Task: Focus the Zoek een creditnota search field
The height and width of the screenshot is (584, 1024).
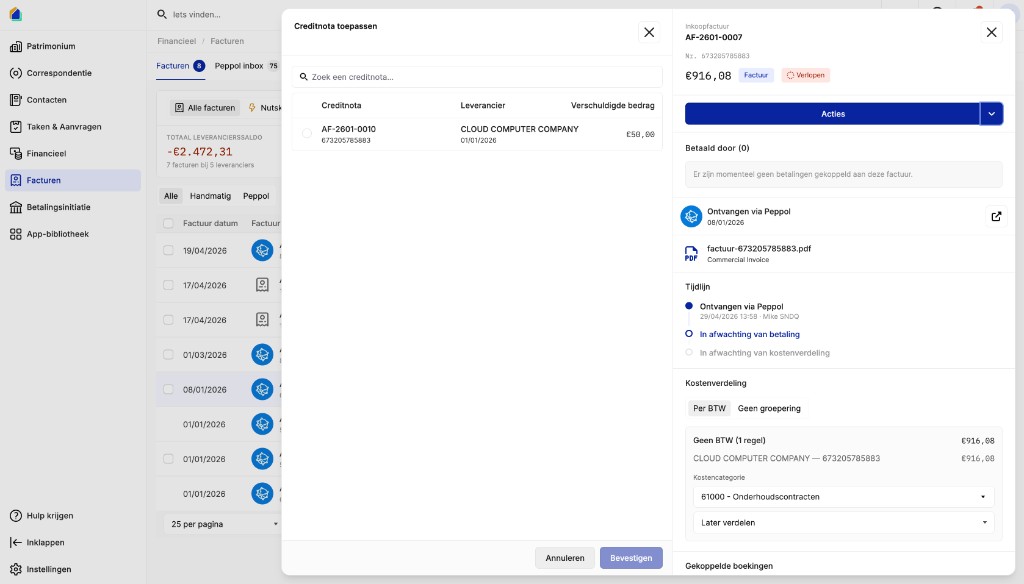Action: point(477,76)
